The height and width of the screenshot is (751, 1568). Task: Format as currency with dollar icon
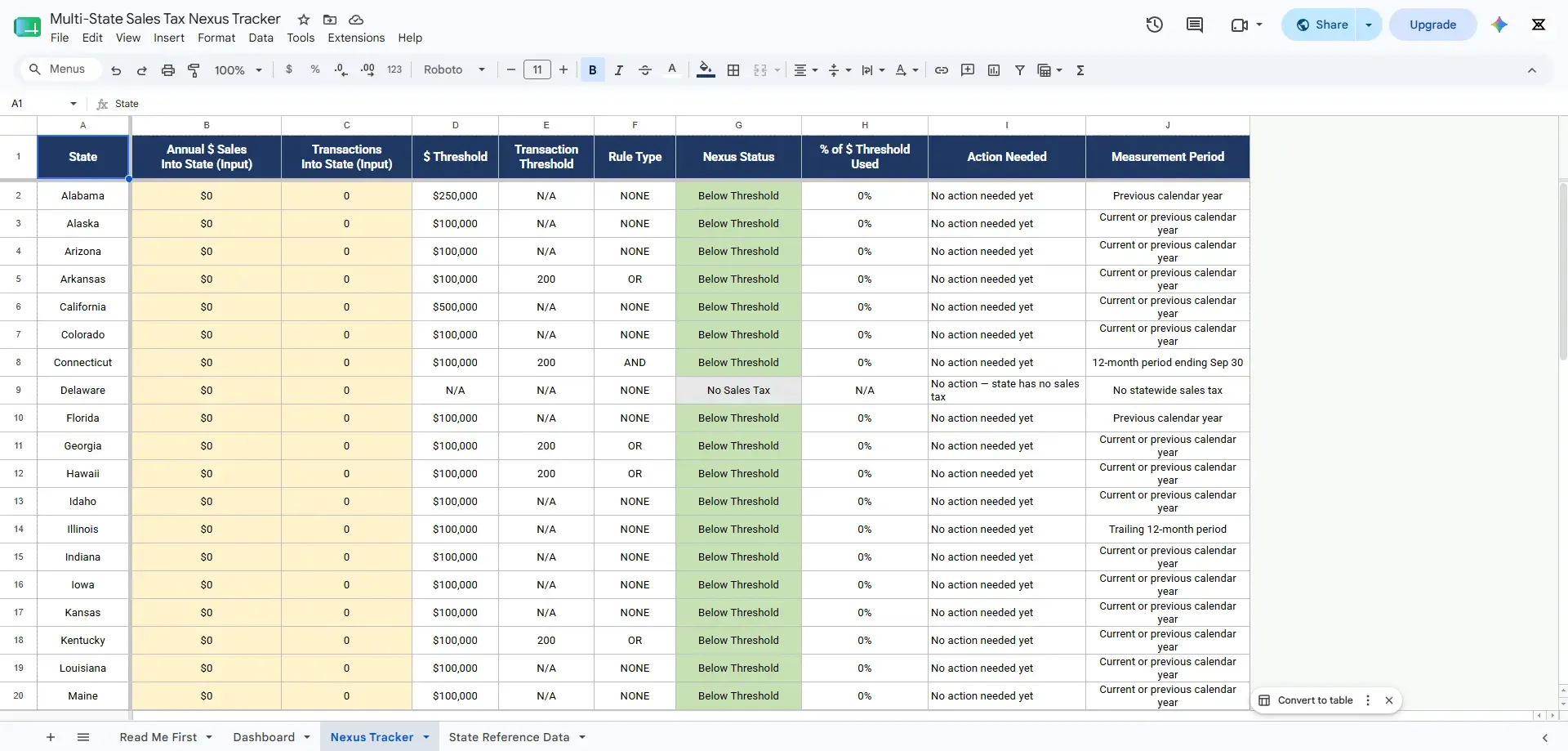click(x=289, y=70)
